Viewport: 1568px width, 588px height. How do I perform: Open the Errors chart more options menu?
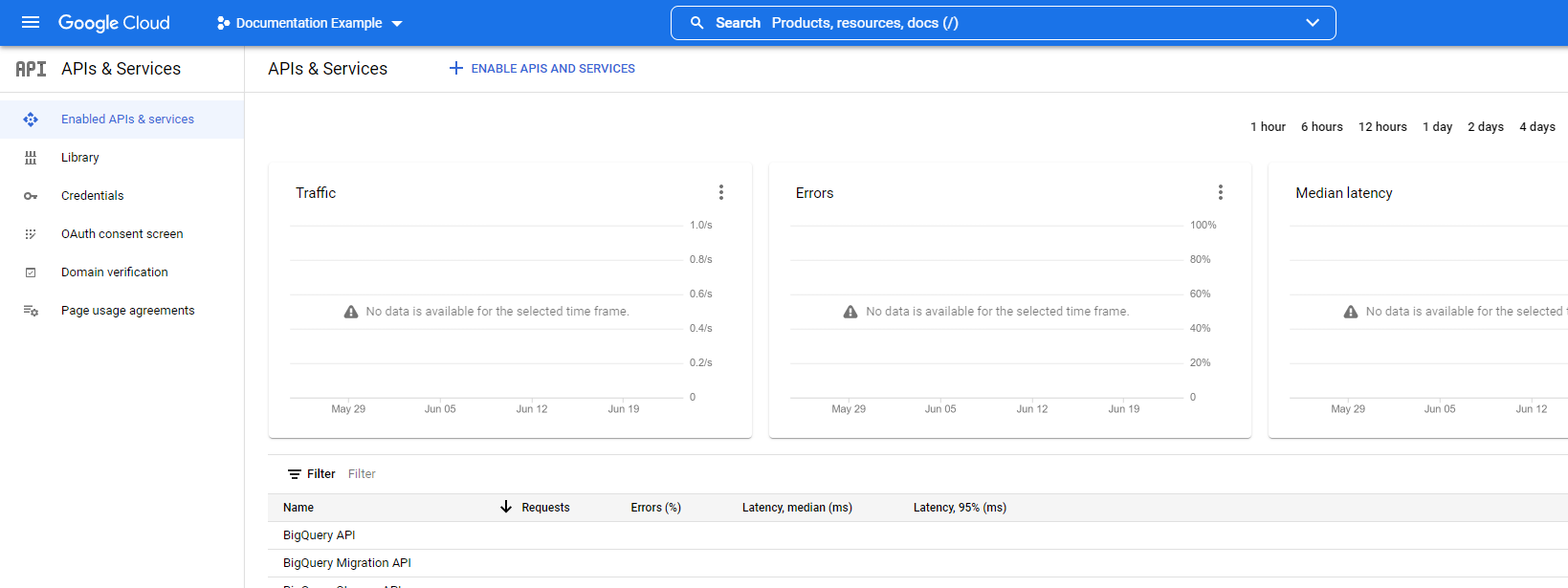pos(1221,192)
